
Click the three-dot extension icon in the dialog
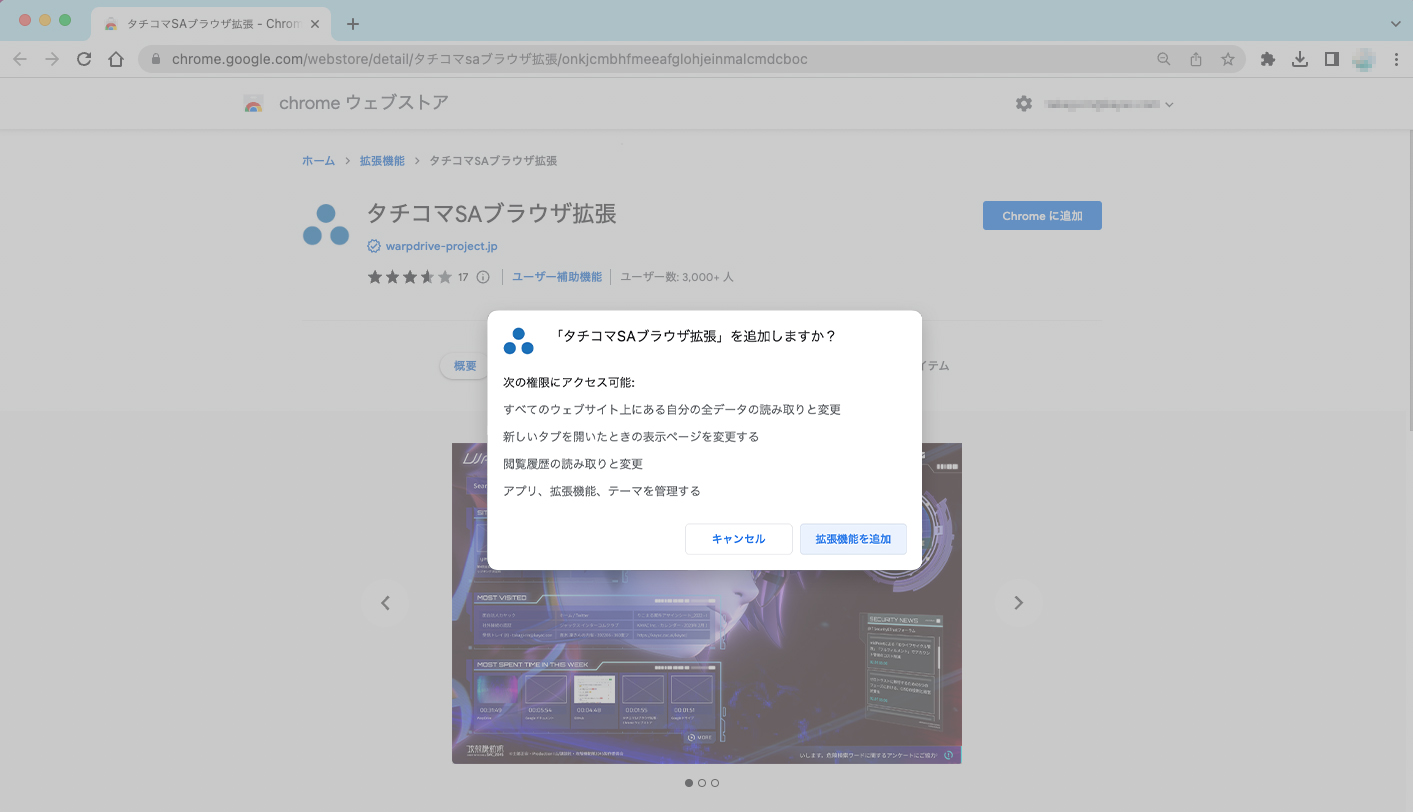coord(518,341)
